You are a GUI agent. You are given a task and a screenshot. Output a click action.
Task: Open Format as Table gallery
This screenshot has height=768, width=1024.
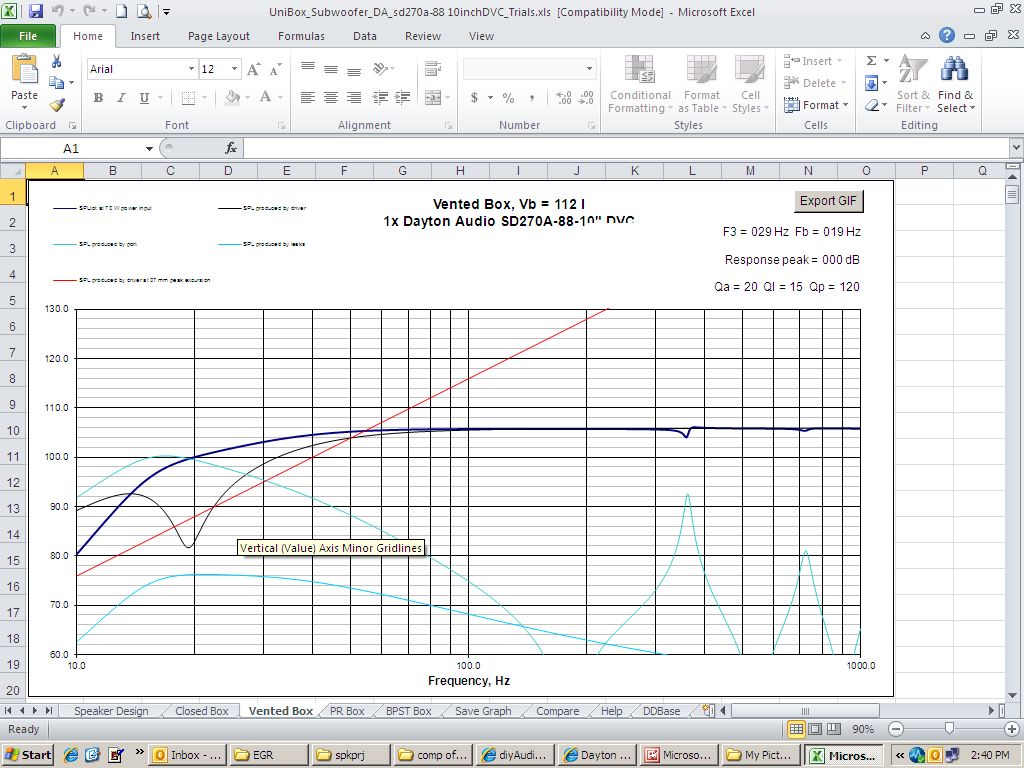[x=702, y=85]
